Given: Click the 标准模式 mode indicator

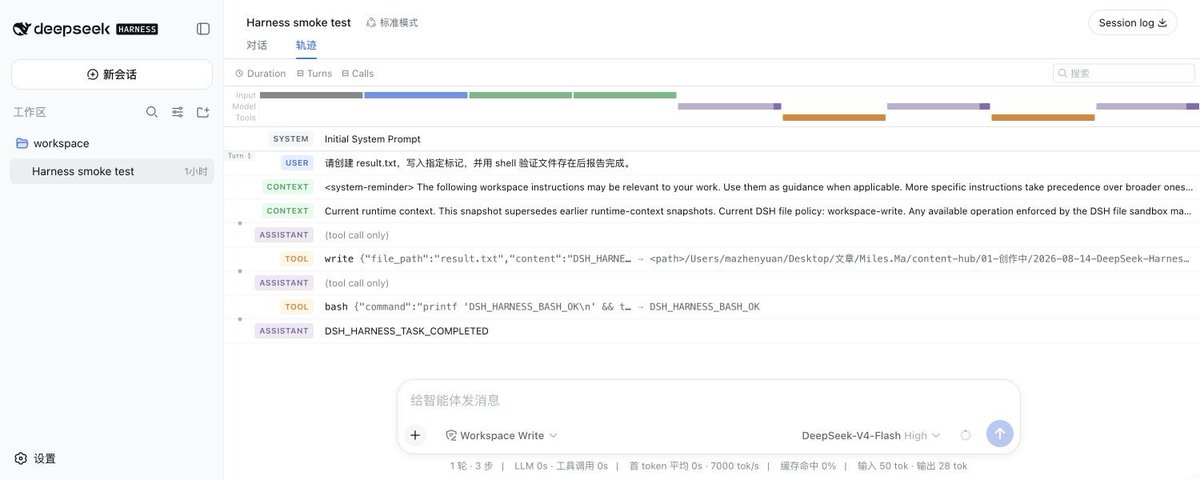Looking at the screenshot, I should pos(392,22).
